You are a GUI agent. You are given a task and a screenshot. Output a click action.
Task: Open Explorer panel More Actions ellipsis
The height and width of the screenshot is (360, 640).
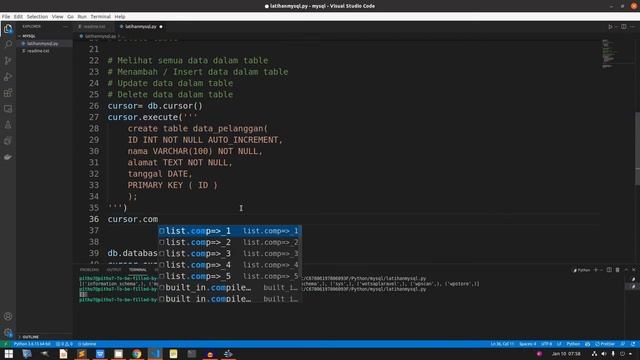(65, 27)
